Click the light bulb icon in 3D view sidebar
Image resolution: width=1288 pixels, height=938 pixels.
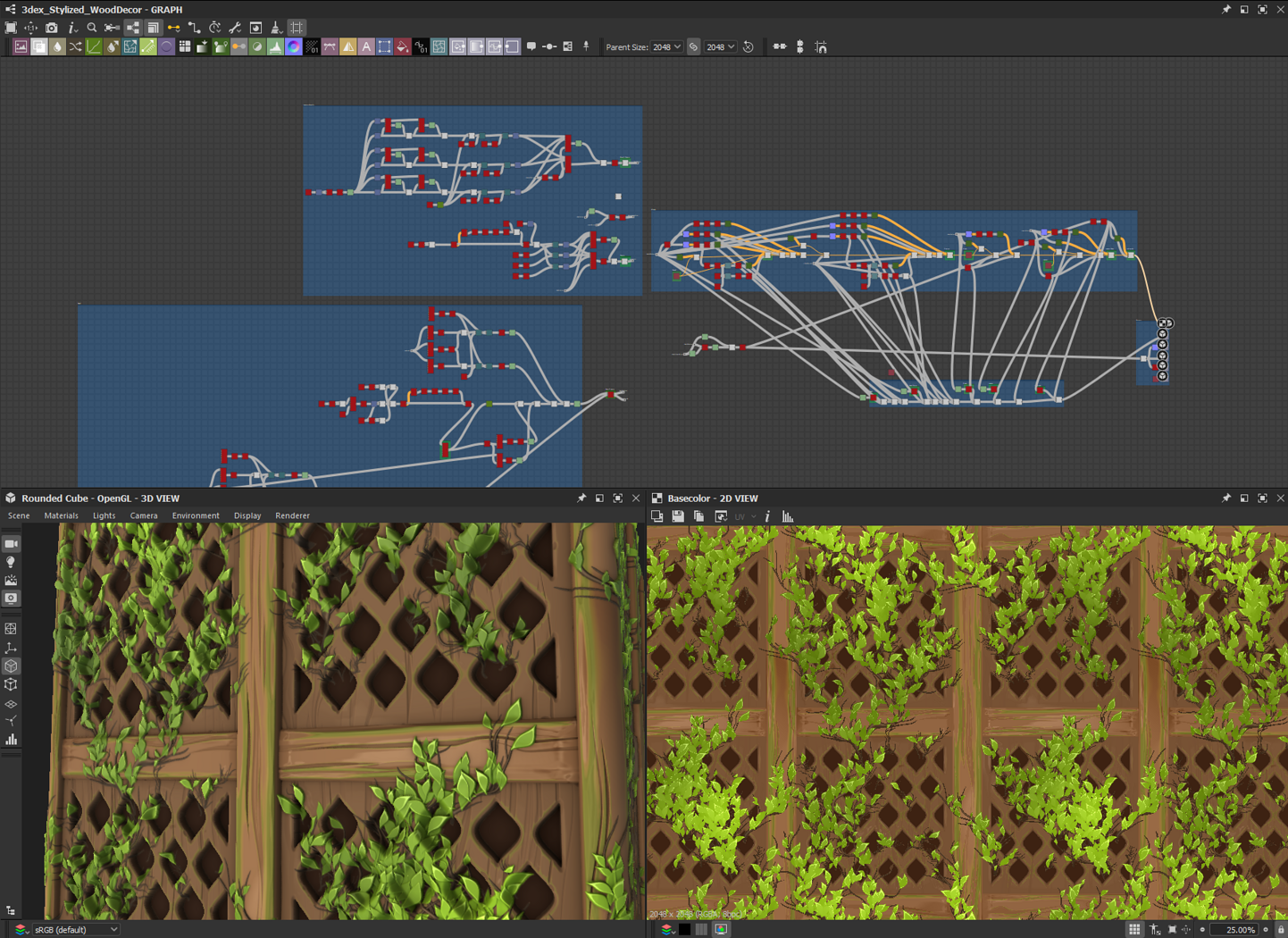click(11, 562)
